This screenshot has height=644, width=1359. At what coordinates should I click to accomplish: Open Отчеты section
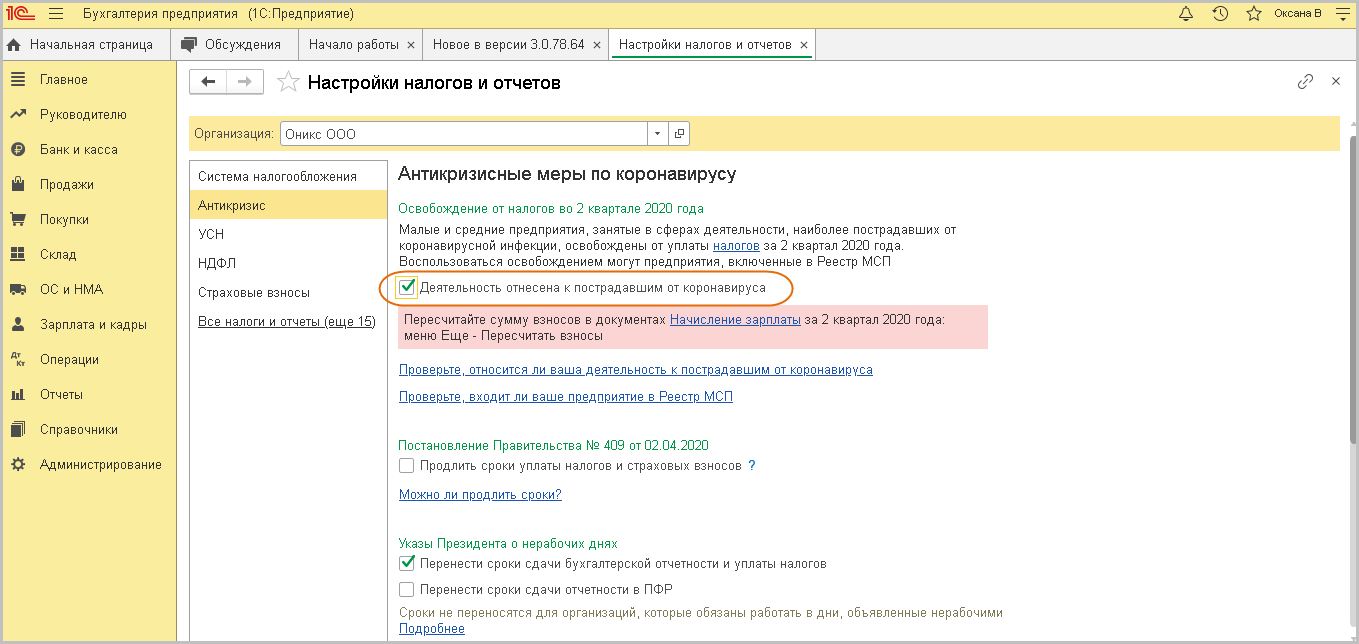(88, 395)
